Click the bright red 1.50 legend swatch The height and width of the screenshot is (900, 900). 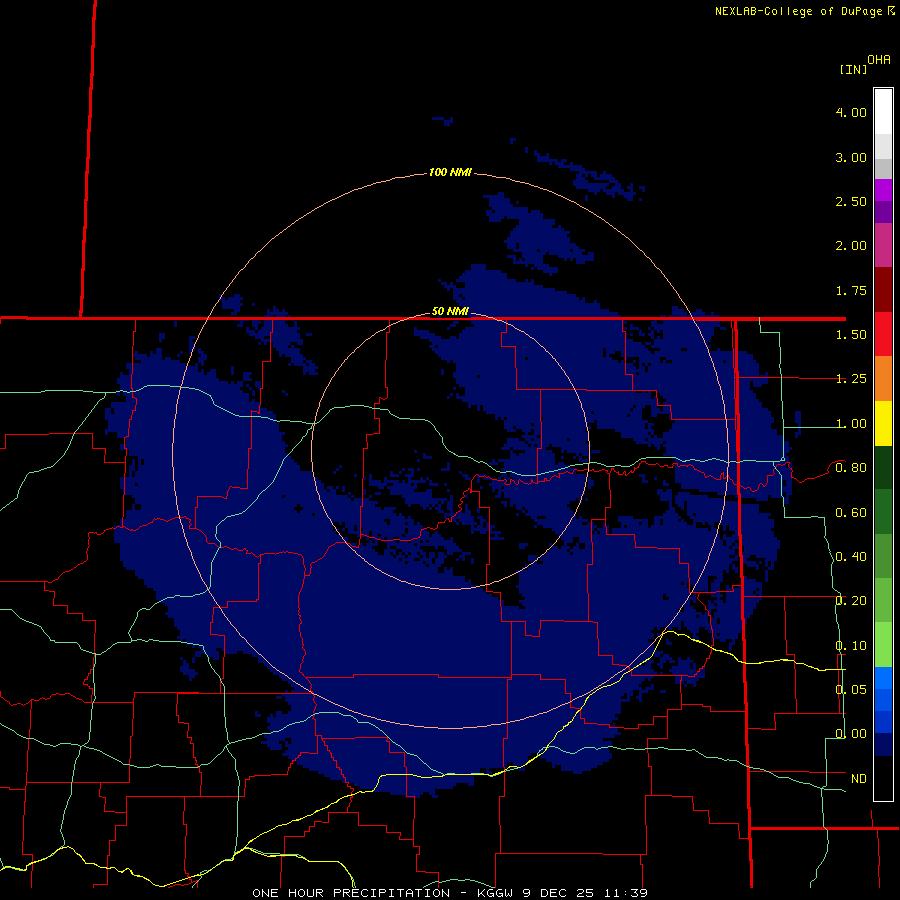point(883,334)
